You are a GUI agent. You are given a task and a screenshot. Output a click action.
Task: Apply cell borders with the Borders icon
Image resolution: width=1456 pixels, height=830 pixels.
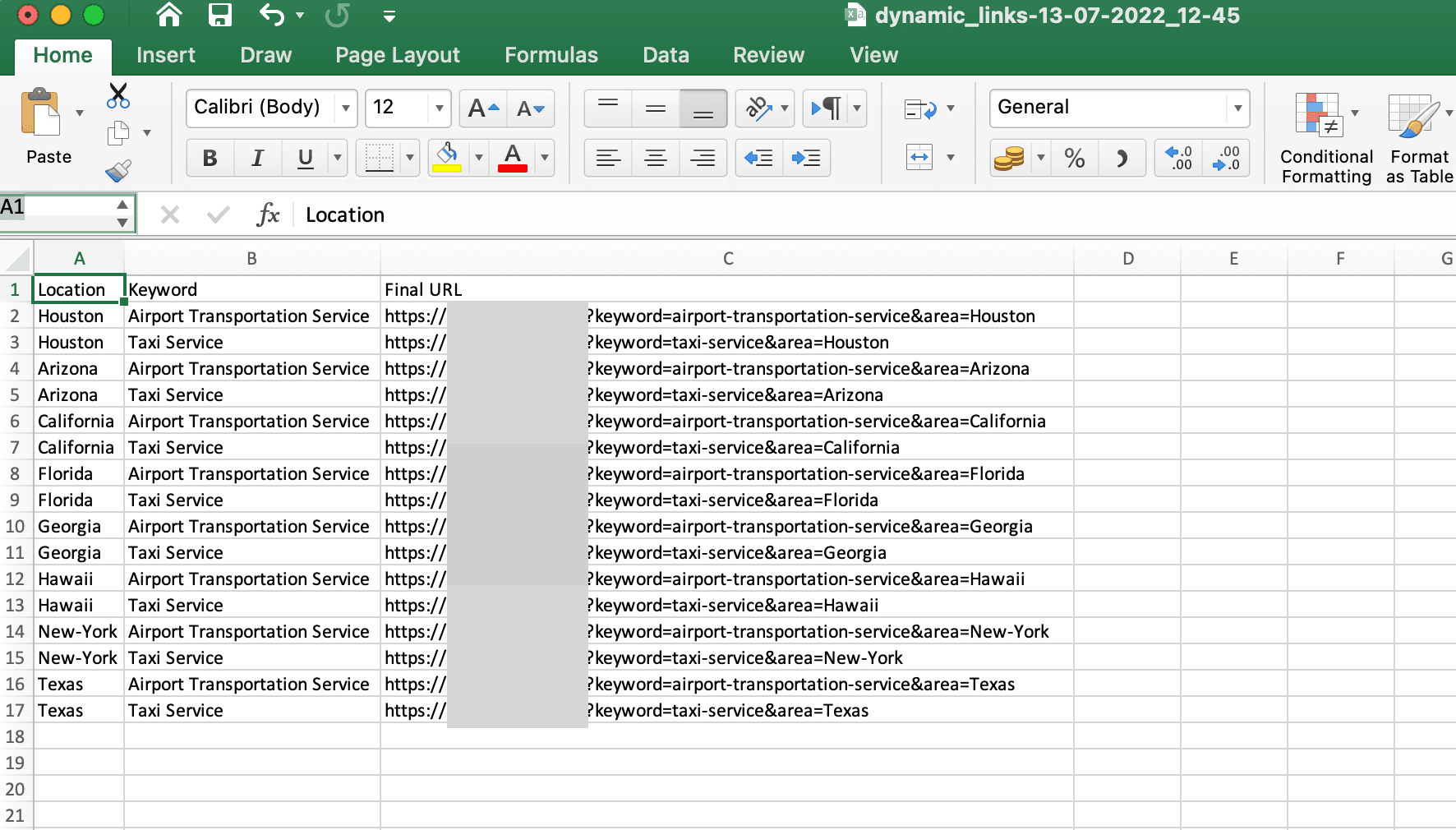click(379, 158)
